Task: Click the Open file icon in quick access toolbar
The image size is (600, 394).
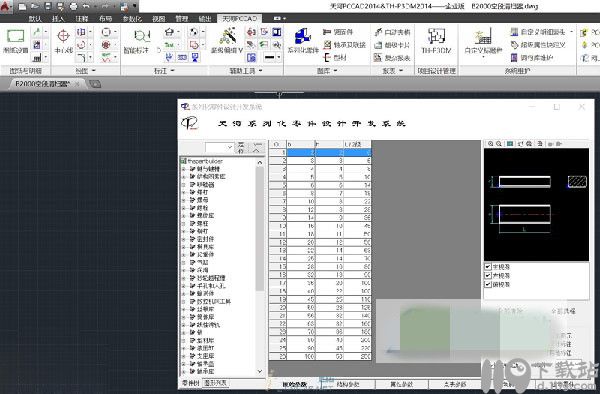Action: tap(35, 7)
